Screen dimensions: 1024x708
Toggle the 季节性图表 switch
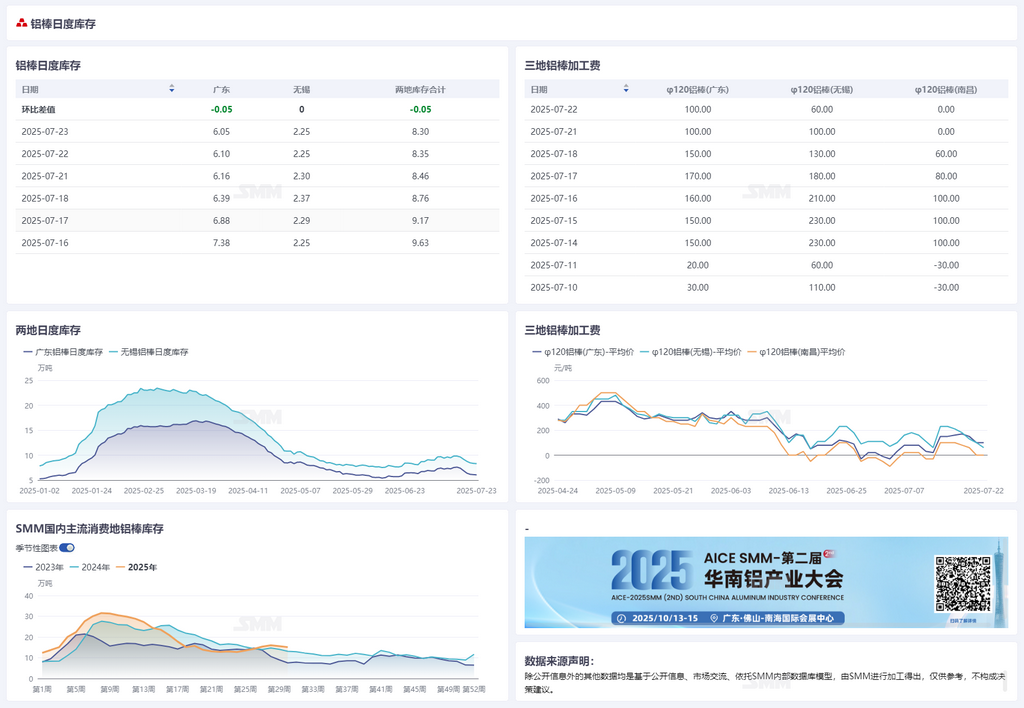click(67, 547)
